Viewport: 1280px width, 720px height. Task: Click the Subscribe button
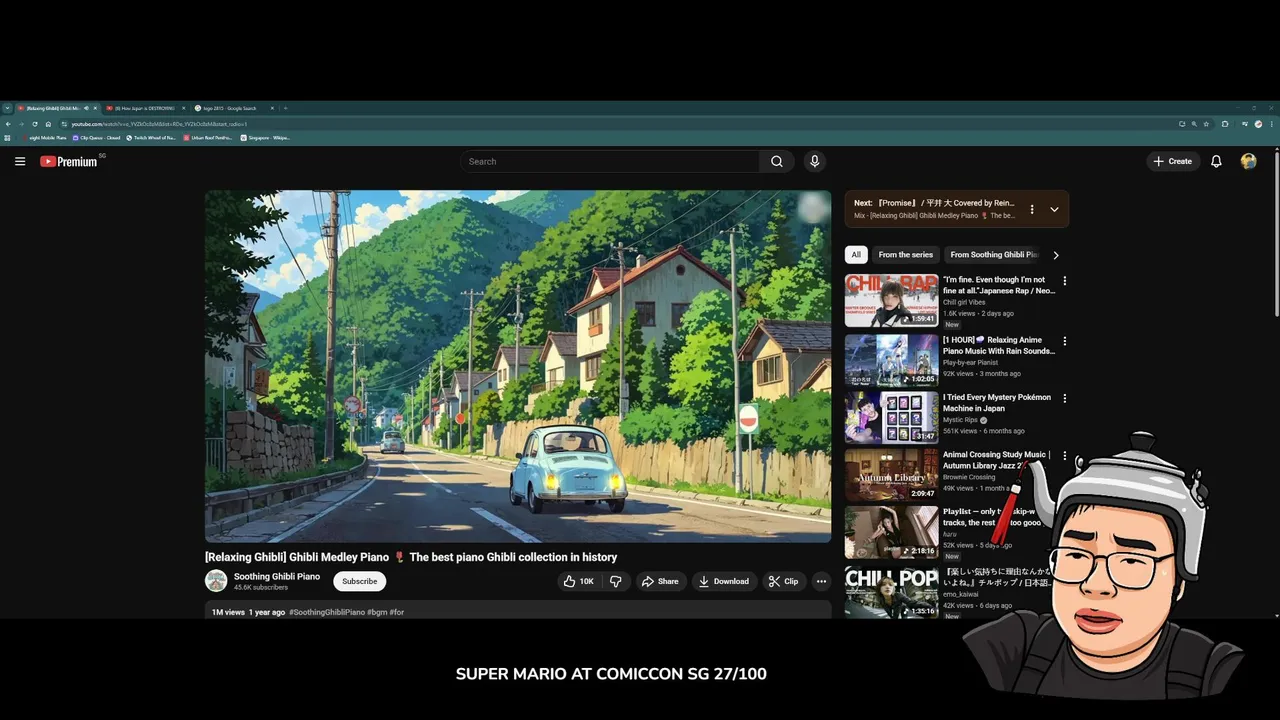359,581
